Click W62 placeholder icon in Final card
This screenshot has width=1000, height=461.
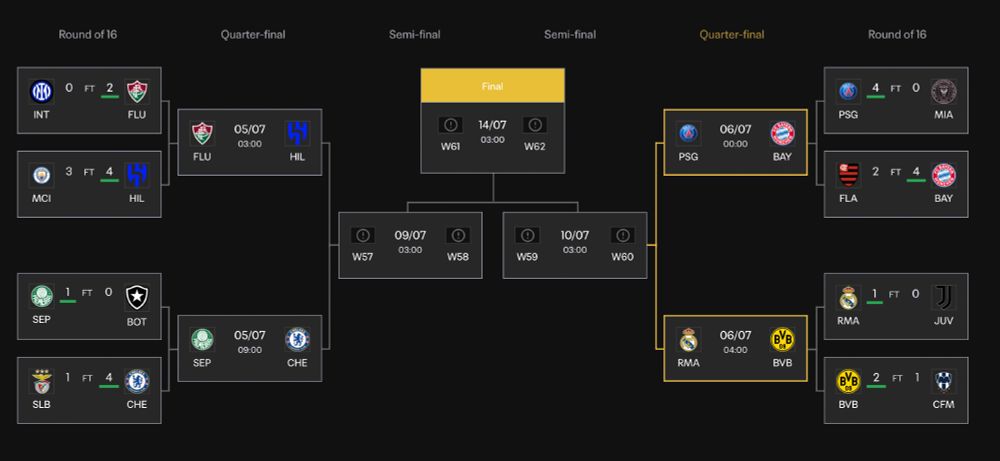coord(534,125)
